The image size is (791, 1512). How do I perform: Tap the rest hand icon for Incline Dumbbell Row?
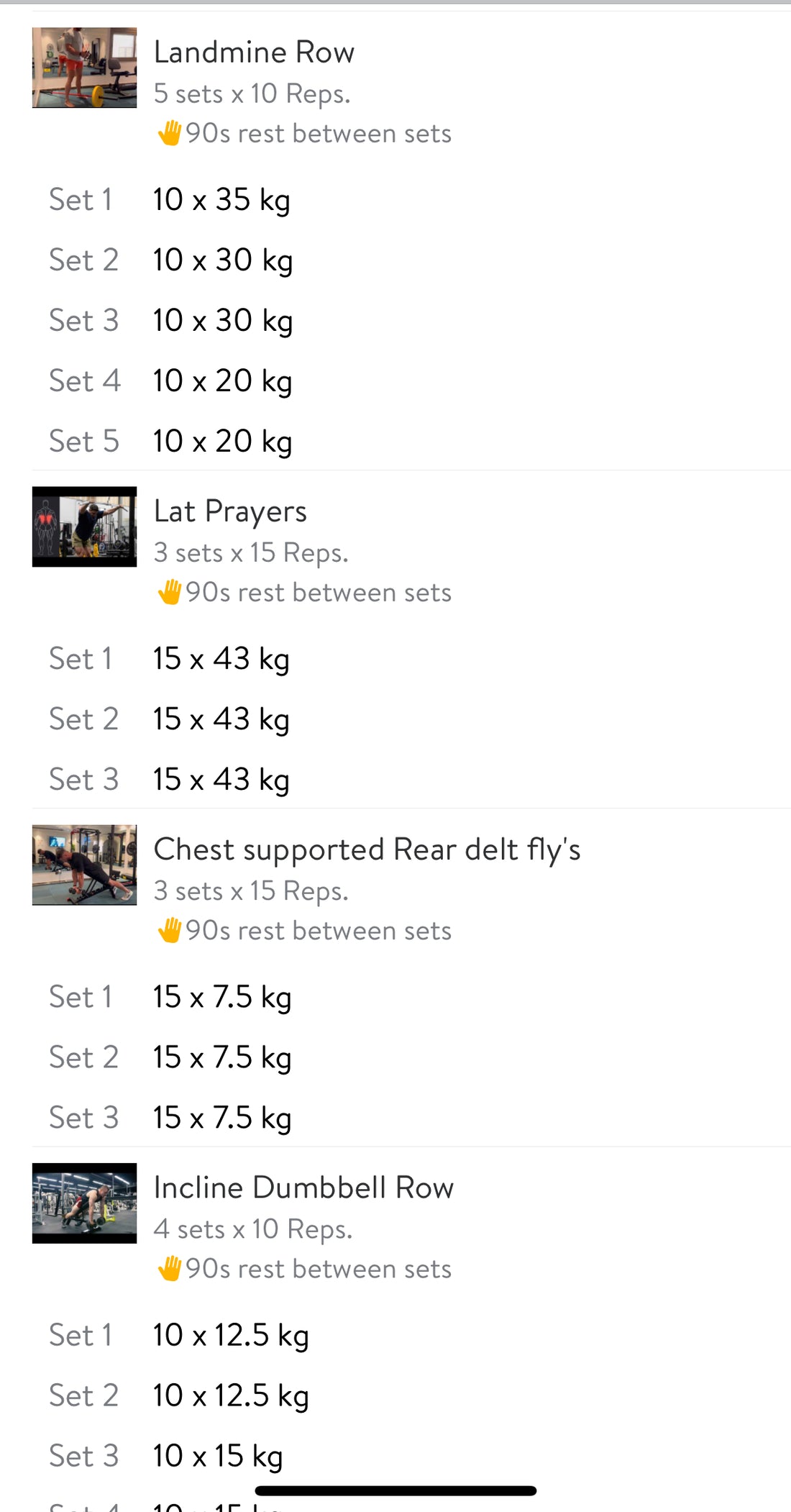coord(170,1268)
